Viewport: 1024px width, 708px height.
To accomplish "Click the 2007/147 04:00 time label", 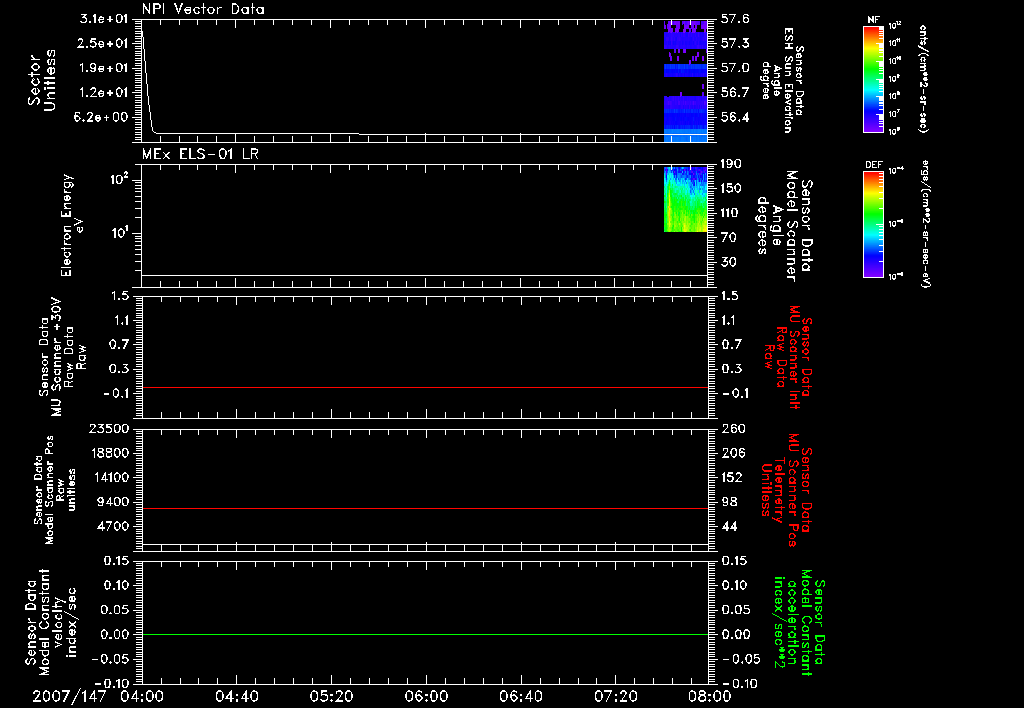I will 98,697.
